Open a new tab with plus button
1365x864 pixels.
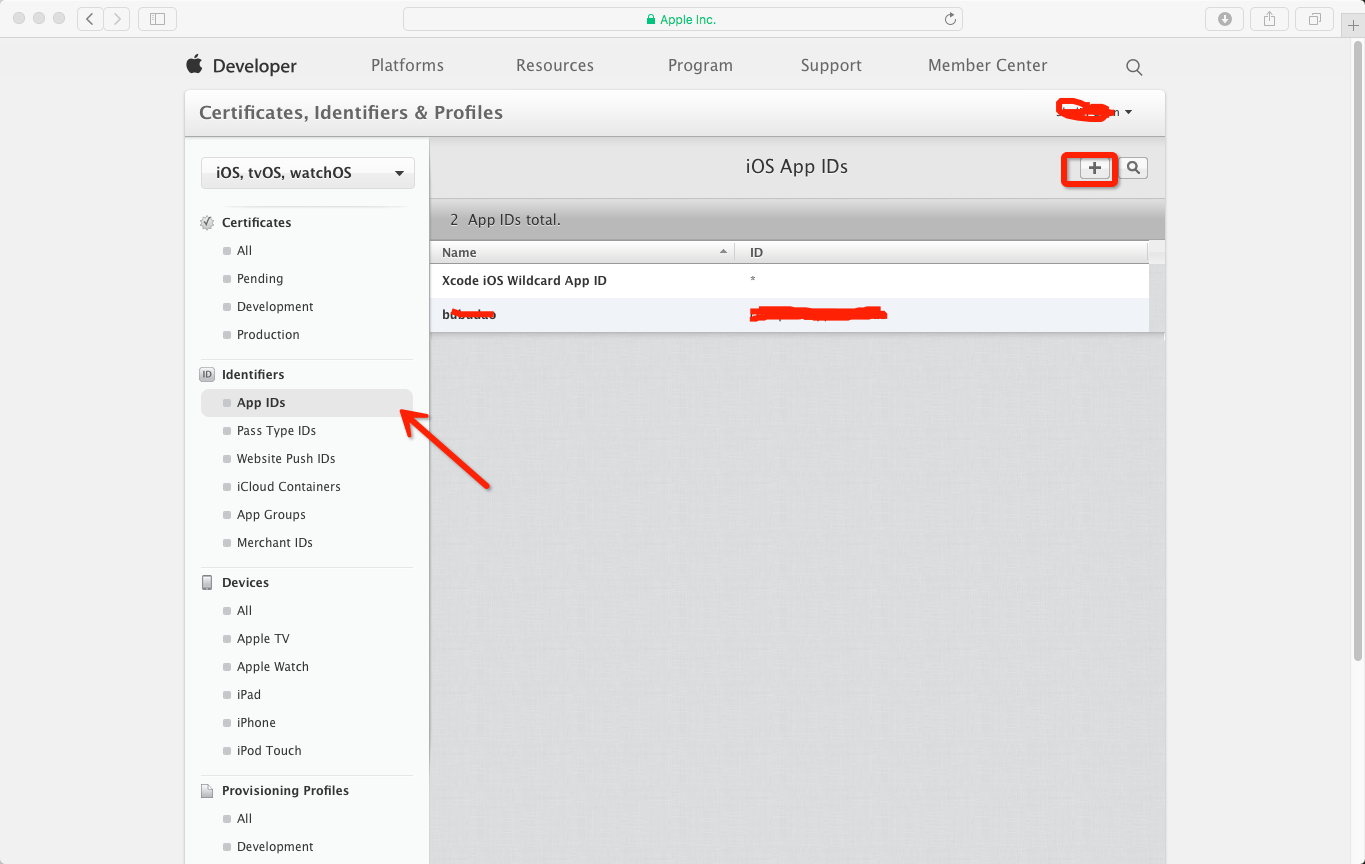1353,26
